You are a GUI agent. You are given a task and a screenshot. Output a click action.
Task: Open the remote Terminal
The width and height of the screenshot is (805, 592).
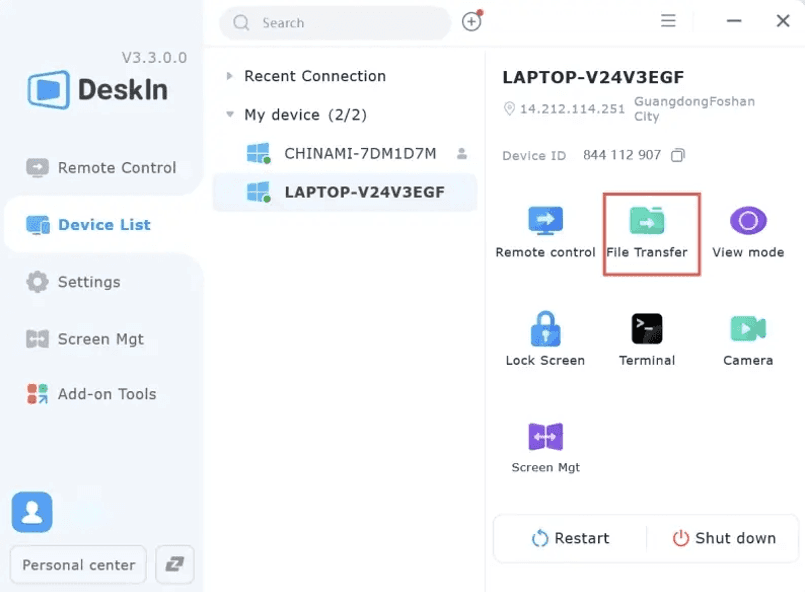click(x=647, y=339)
